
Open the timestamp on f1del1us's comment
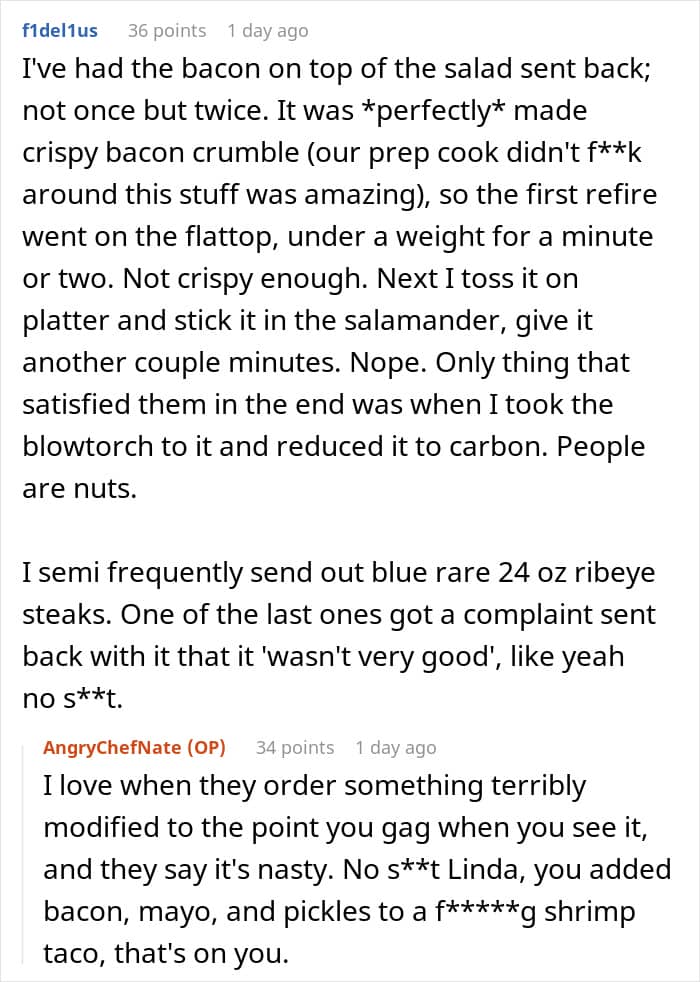(267, 30)
